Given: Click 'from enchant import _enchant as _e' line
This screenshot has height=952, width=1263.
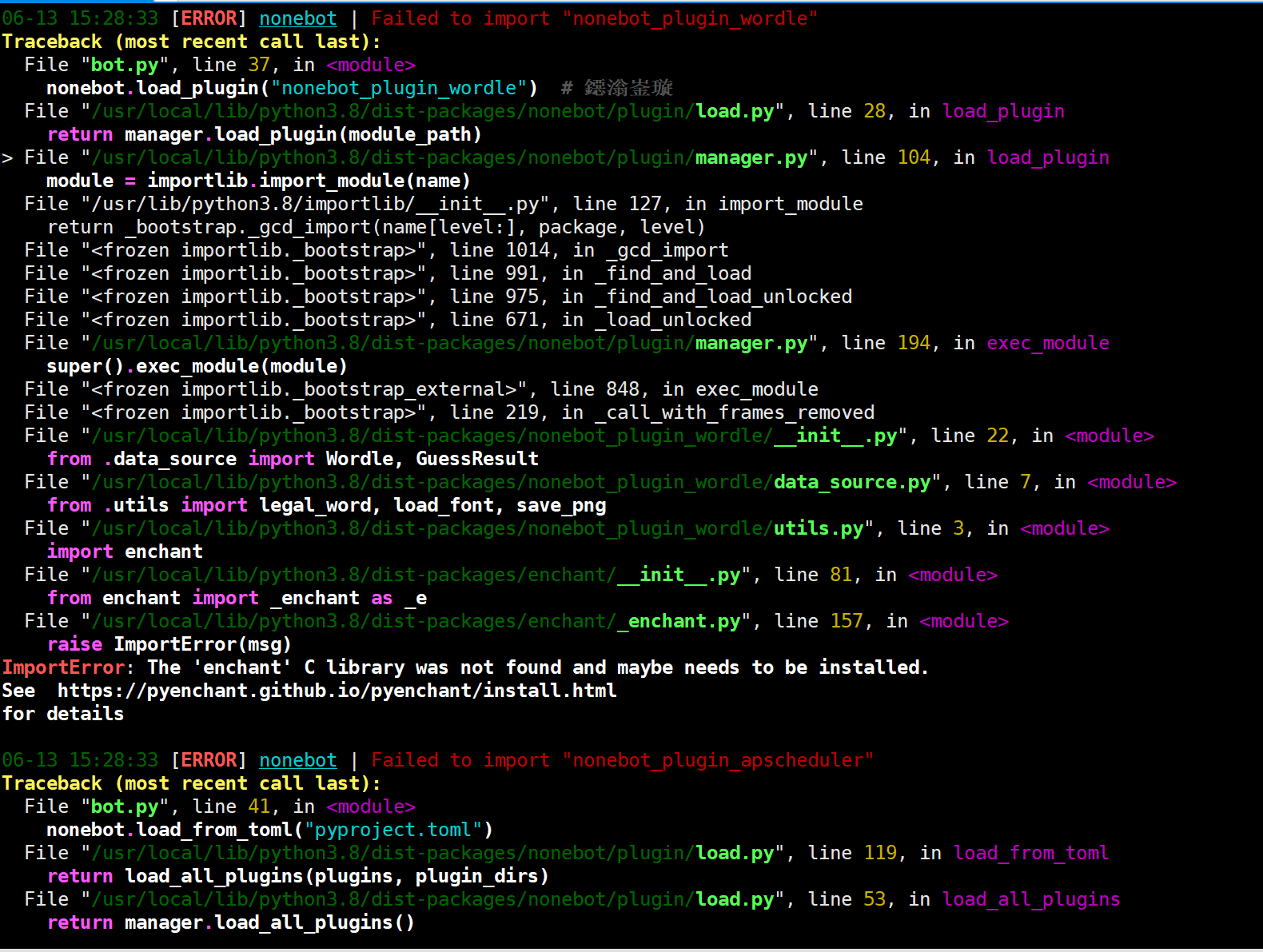Looking at the screenshot, I should (x=237, y=598).
